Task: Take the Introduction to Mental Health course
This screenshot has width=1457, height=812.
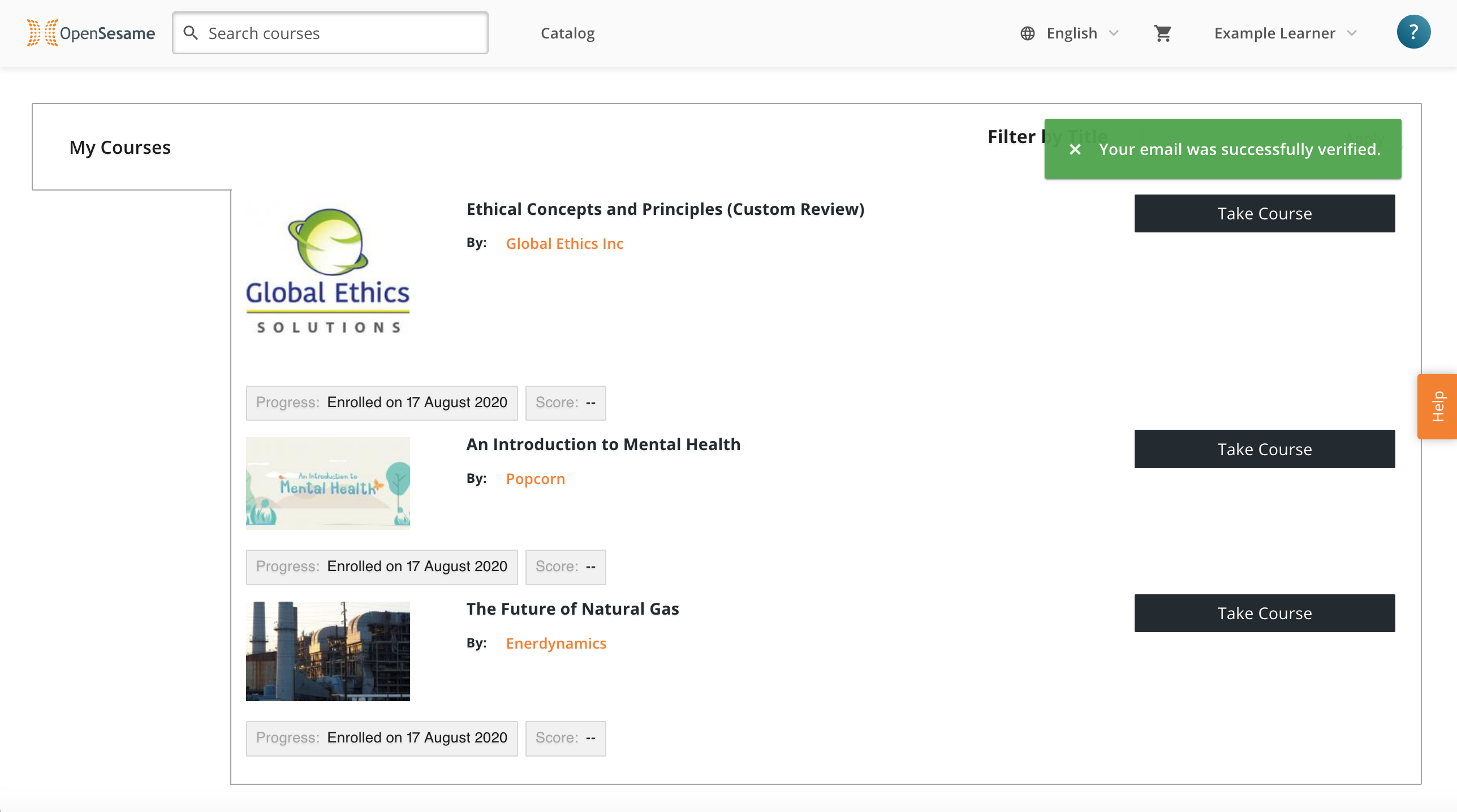Action: pyautogui.click(x=1264, y=449)
